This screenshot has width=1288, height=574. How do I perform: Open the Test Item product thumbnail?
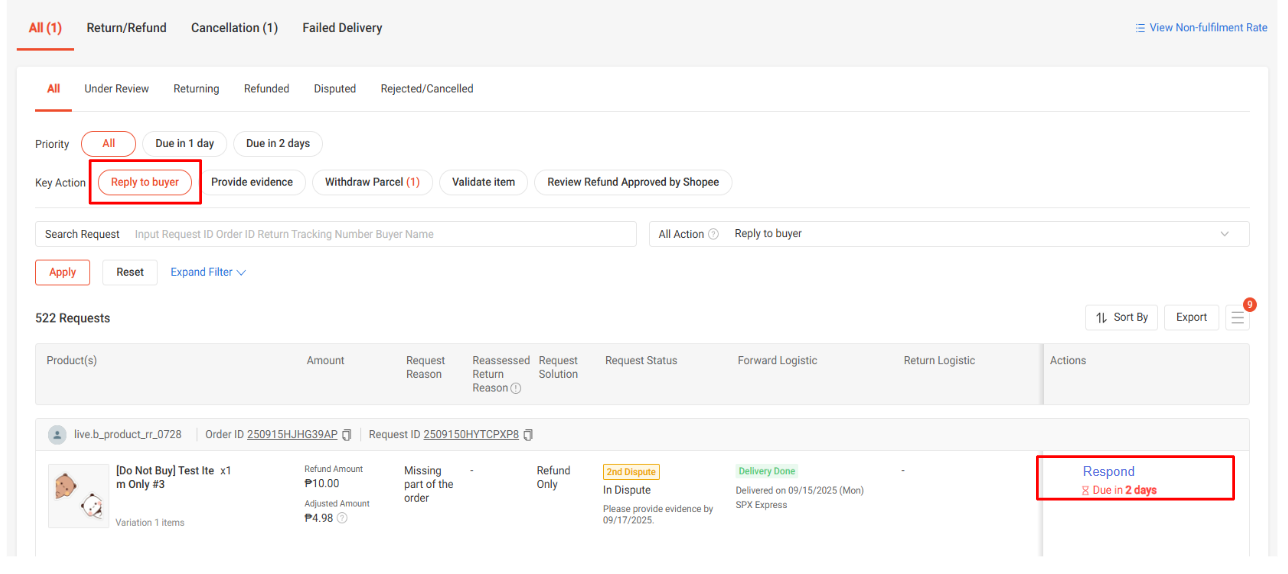pyautogui.click(x=78, y=495)
